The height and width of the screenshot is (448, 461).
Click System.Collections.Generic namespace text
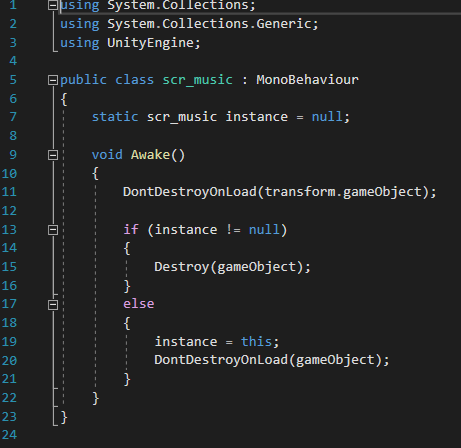click(209, 24)
